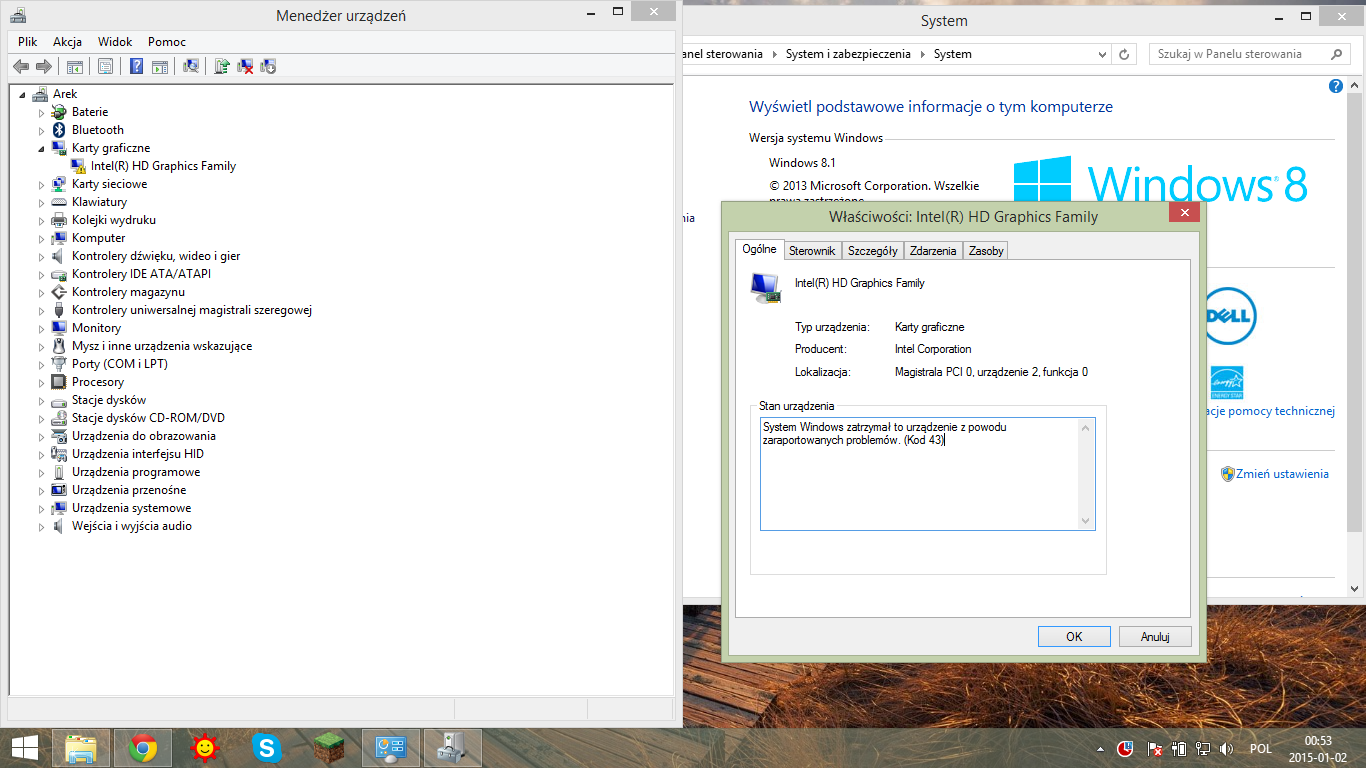Open Google Chrome from the taskbar
Viewport: 1366px width, 768px height.
point(143,748)
